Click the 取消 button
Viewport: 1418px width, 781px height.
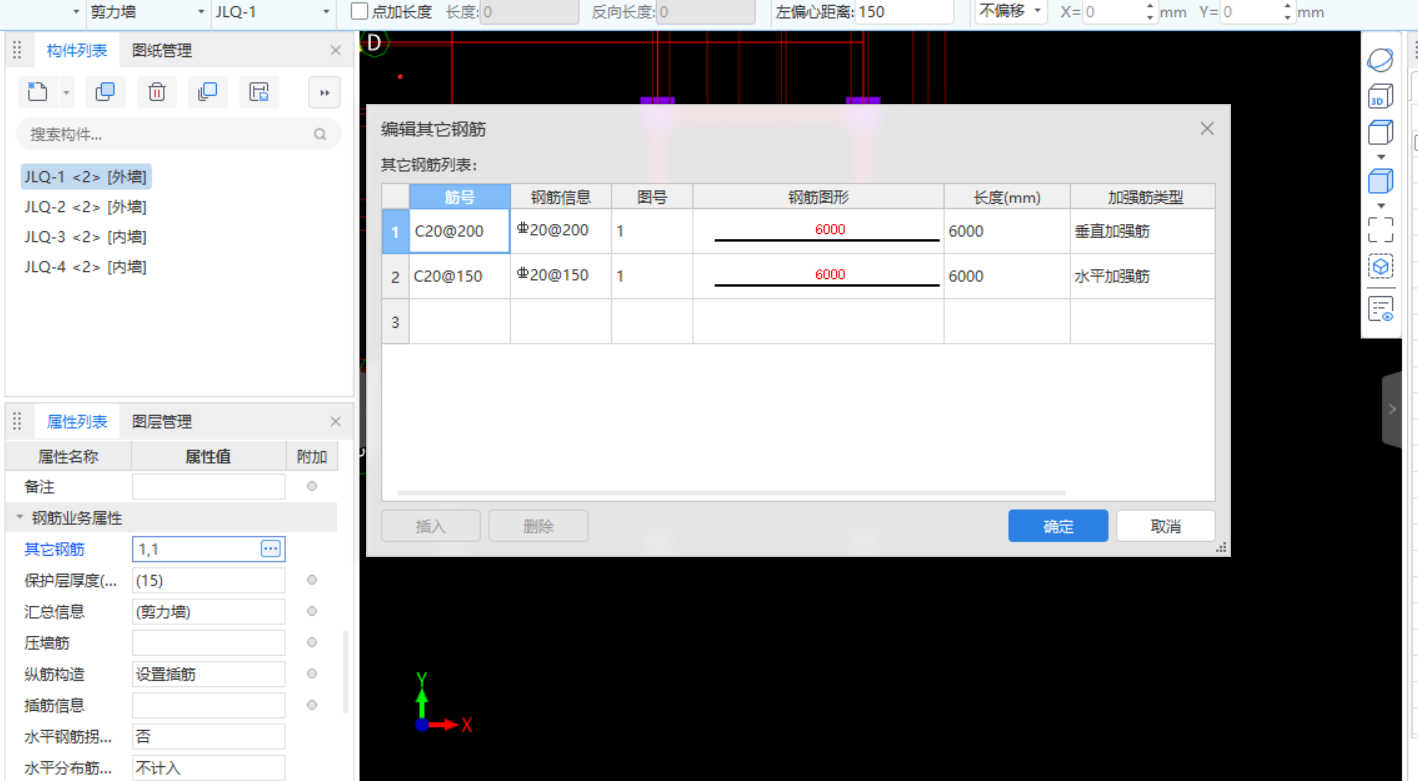pos(1166,526)
